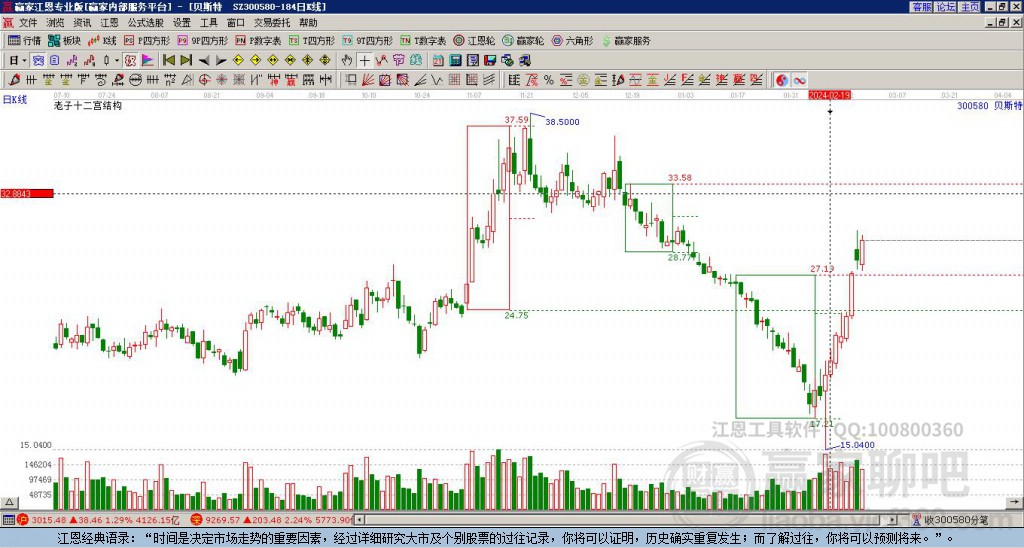Open the 交易委托 menu
This screenshot has width=1024, height=548.
coord(272,23)
